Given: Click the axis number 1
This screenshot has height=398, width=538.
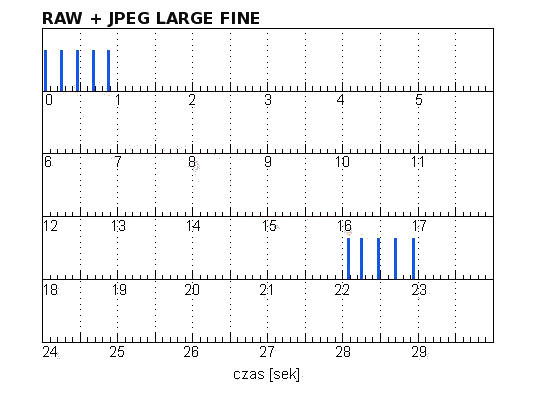Looking at the screenshot, I should pos(118,100).
